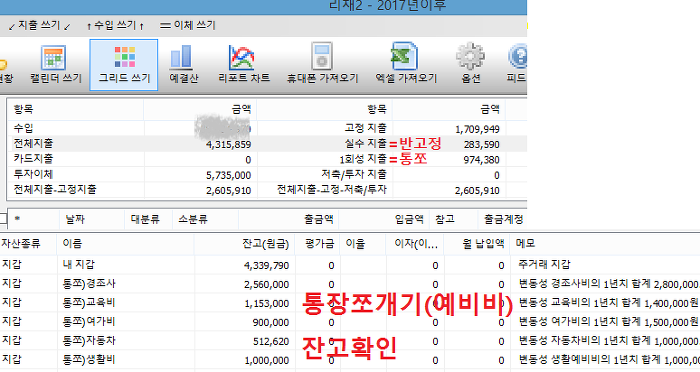Viewport: 700px width, 372px height.
Task: Click 고정 지출 amount 1,709,949
Action: [x=477, y=130]
